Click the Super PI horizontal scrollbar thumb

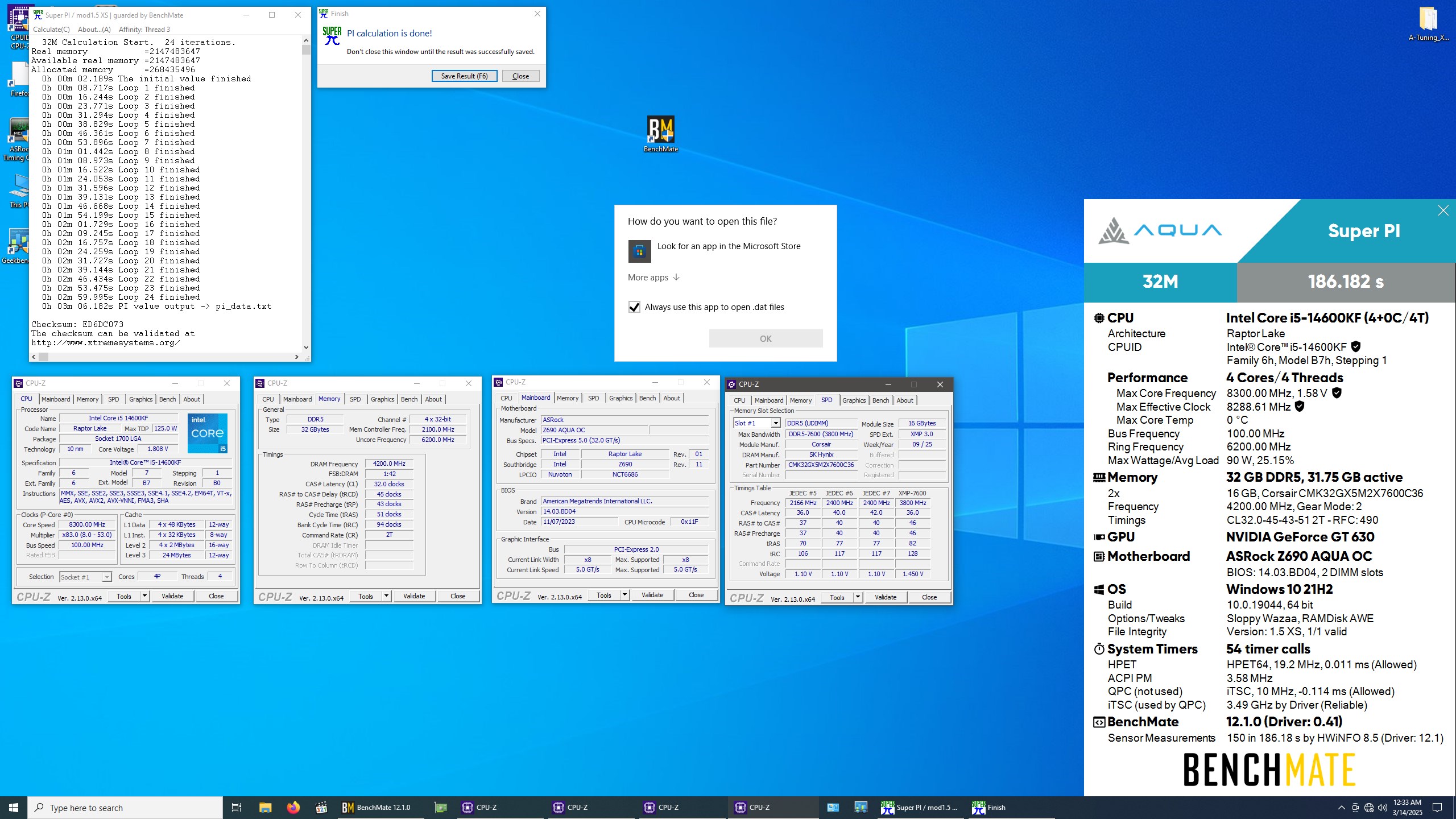coord(43,357)
